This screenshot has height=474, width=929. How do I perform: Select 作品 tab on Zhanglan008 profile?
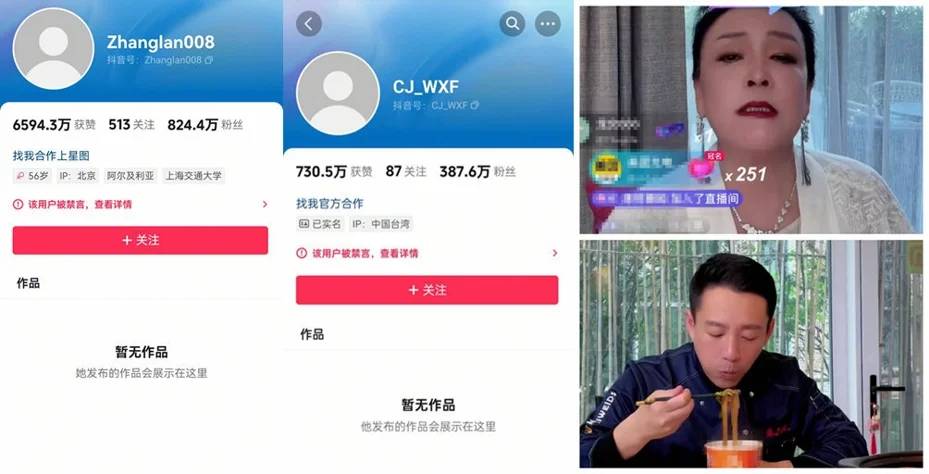point(28,283)
